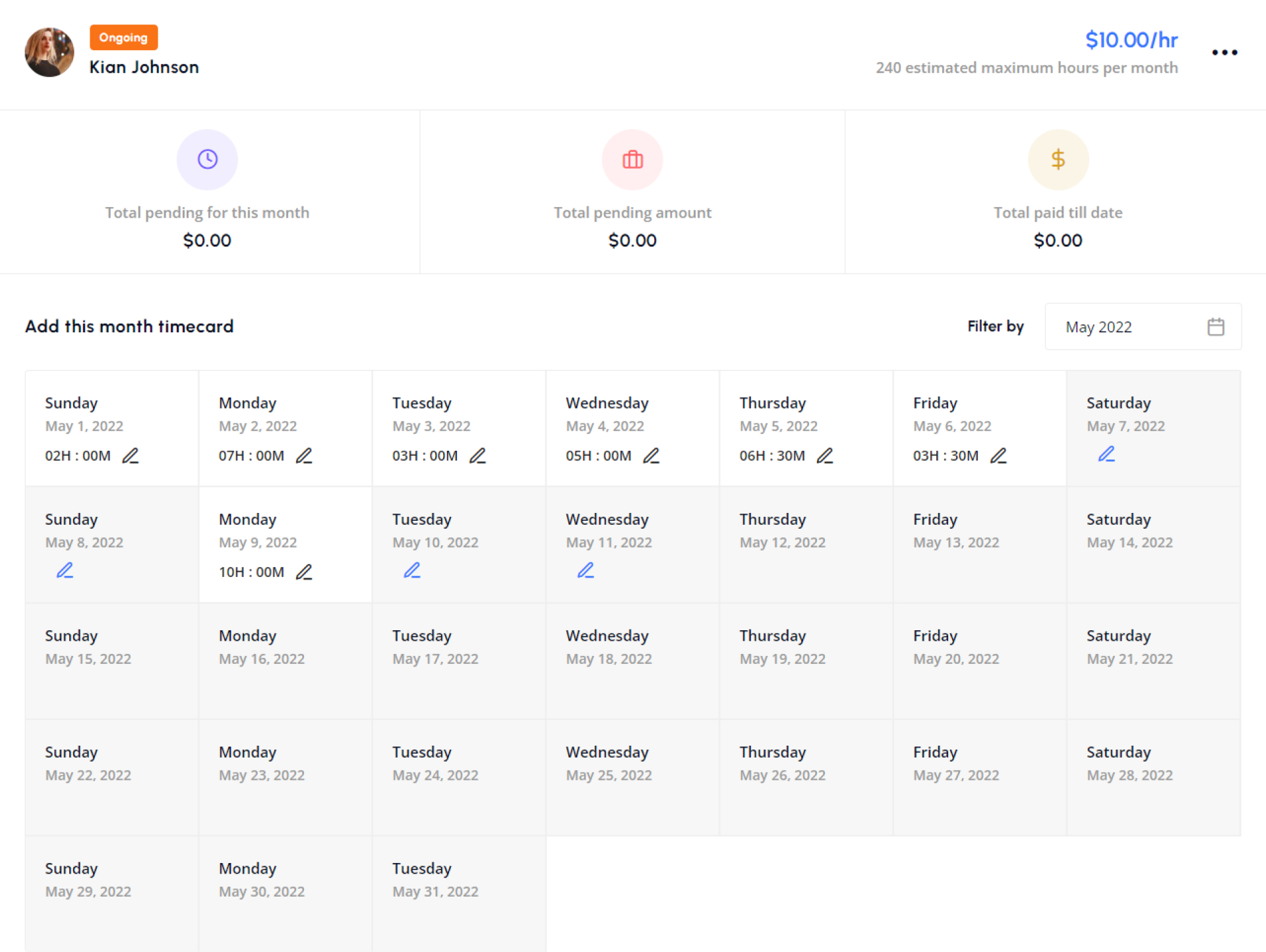
Task: Click pencil icon for Monday May 2
Action: [304, 456]
